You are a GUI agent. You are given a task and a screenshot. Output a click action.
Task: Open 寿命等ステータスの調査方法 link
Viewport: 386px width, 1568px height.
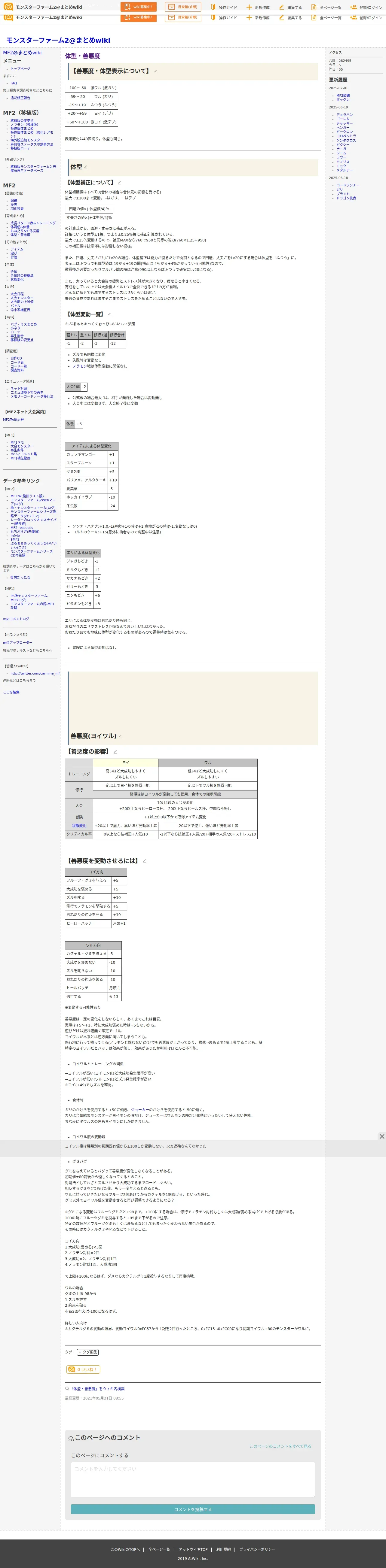(x=32, y=144)
